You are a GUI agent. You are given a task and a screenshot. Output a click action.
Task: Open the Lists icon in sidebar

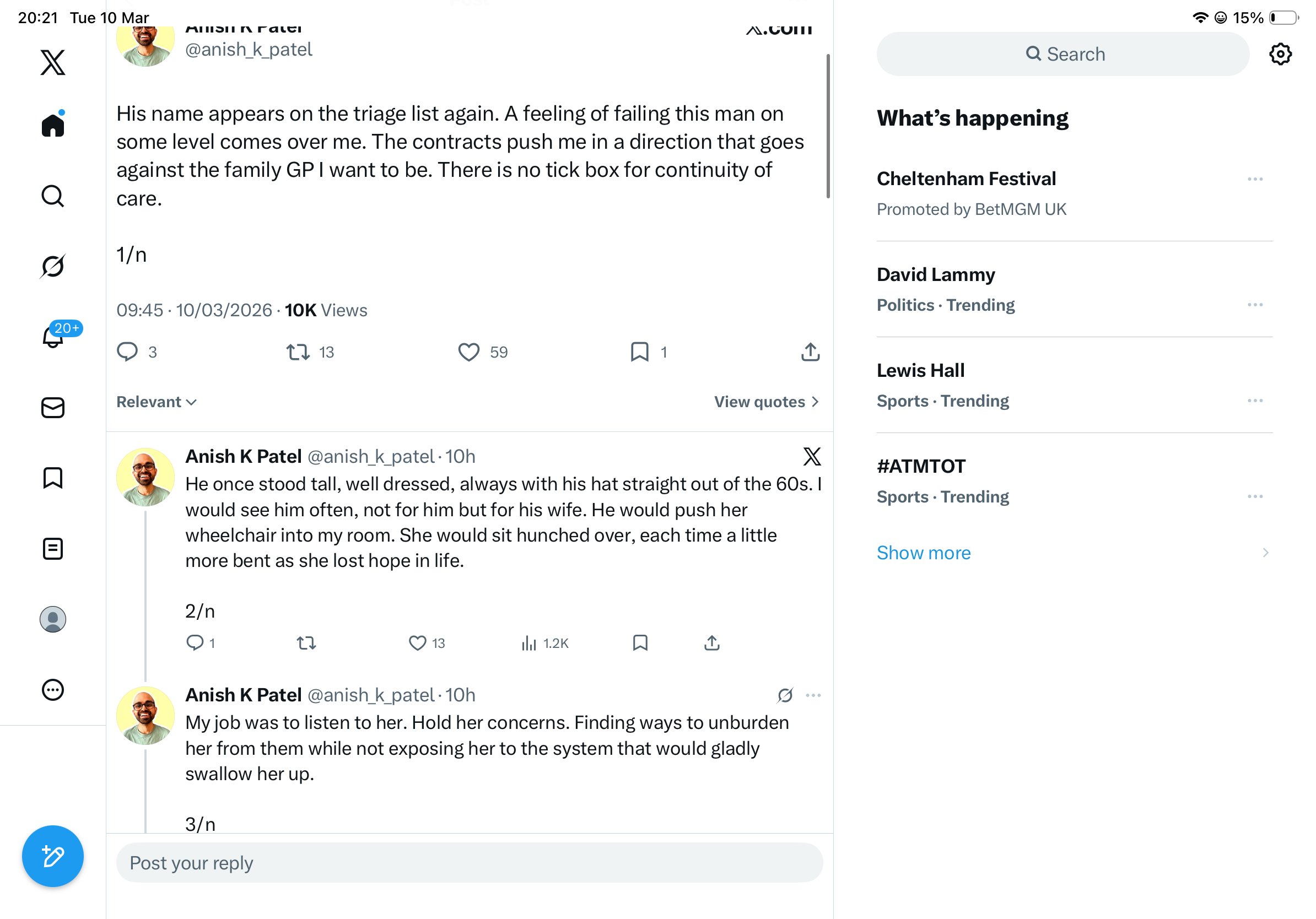53,548
